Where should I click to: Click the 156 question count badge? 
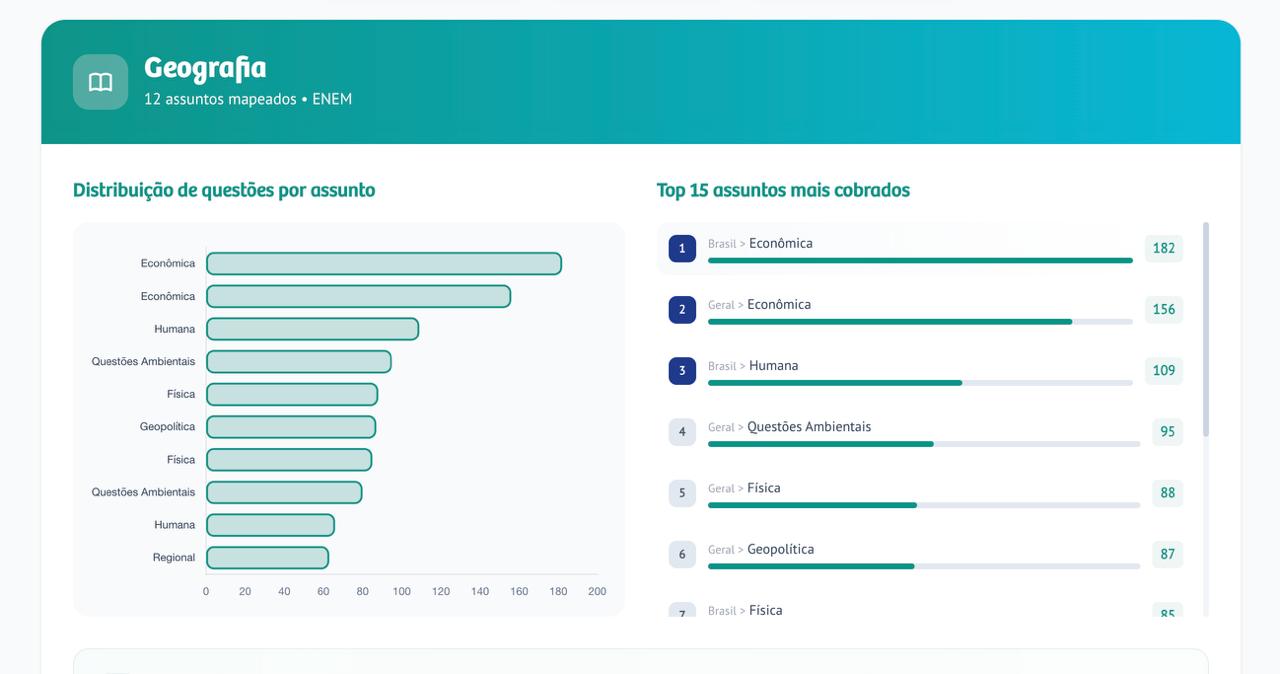click(x=1163, y=310)
